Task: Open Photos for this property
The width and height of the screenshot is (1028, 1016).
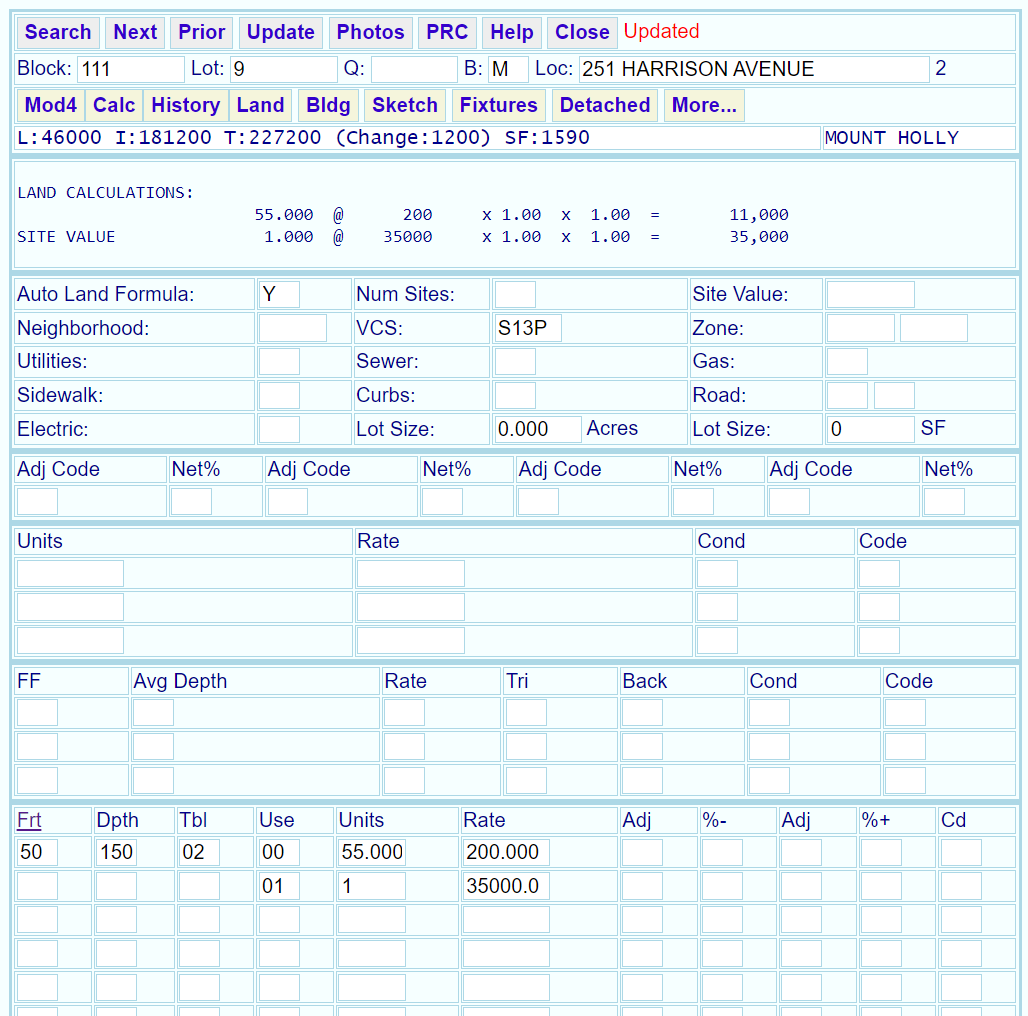Action: pos(370,32)
